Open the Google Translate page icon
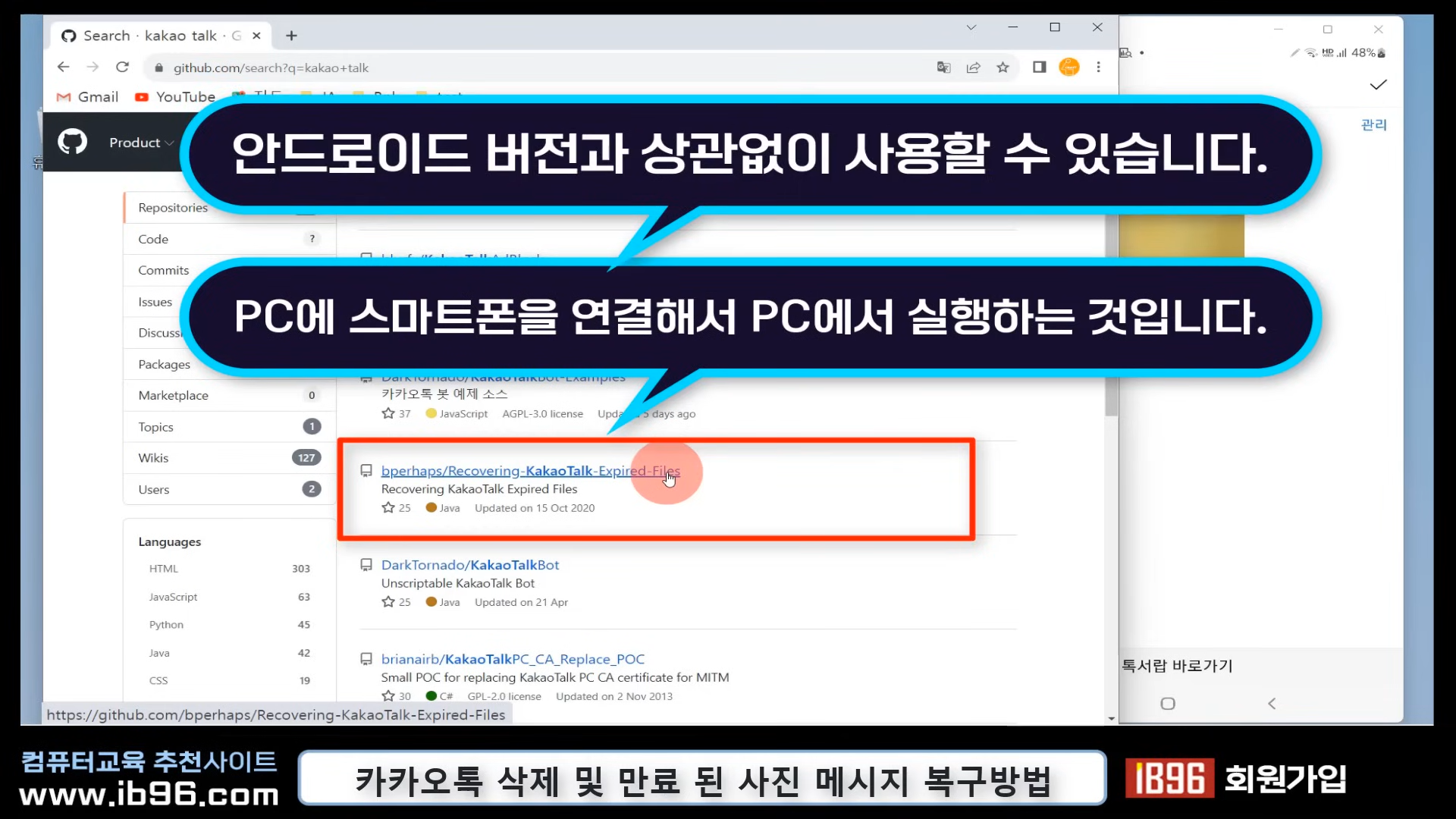1456x819 pixels. [943, 67]
